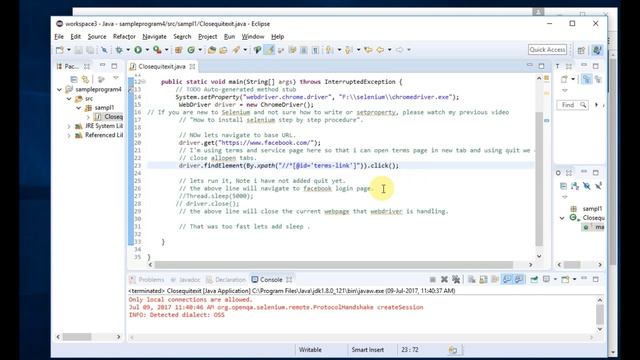Click the Terminate stop icon in Console
Screen dimensions: 640x360
(x=433, y=280)
